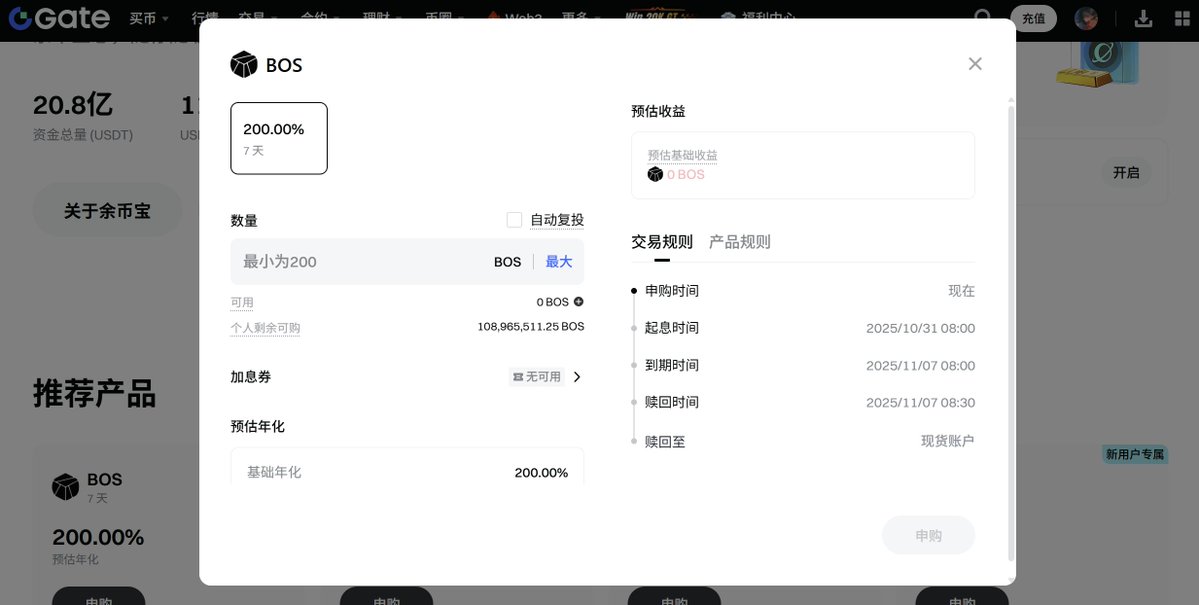Click the Gate logo in the top bar

pyautogui.click(x=59, y=18)
